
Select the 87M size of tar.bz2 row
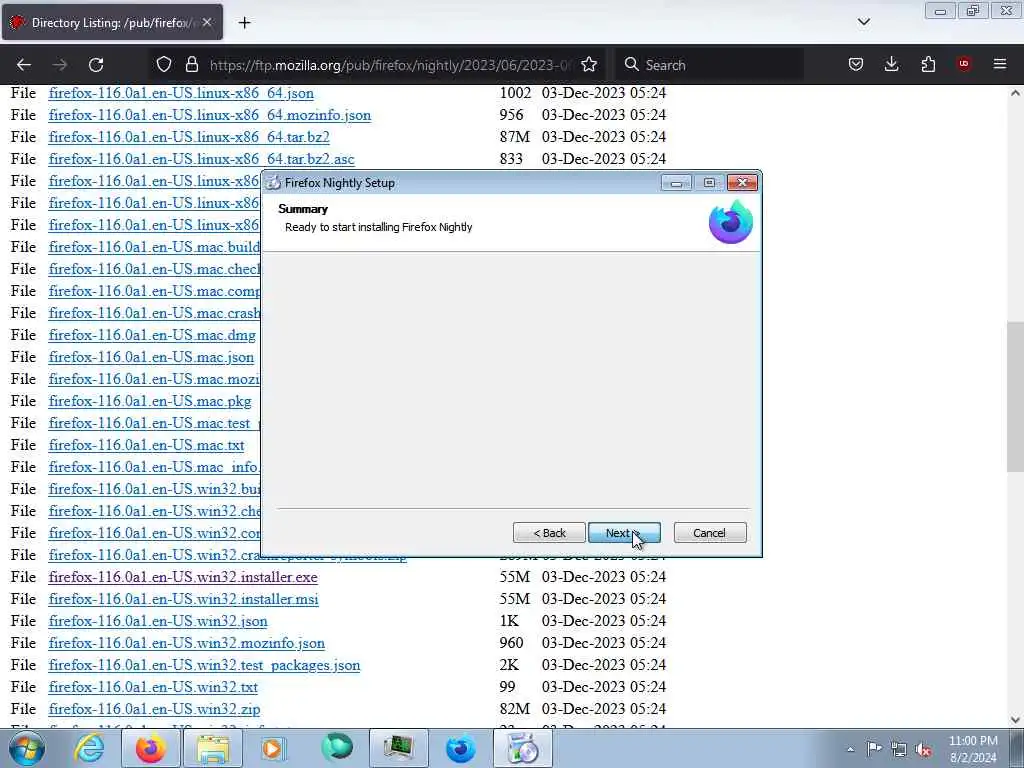pos(515,137)
